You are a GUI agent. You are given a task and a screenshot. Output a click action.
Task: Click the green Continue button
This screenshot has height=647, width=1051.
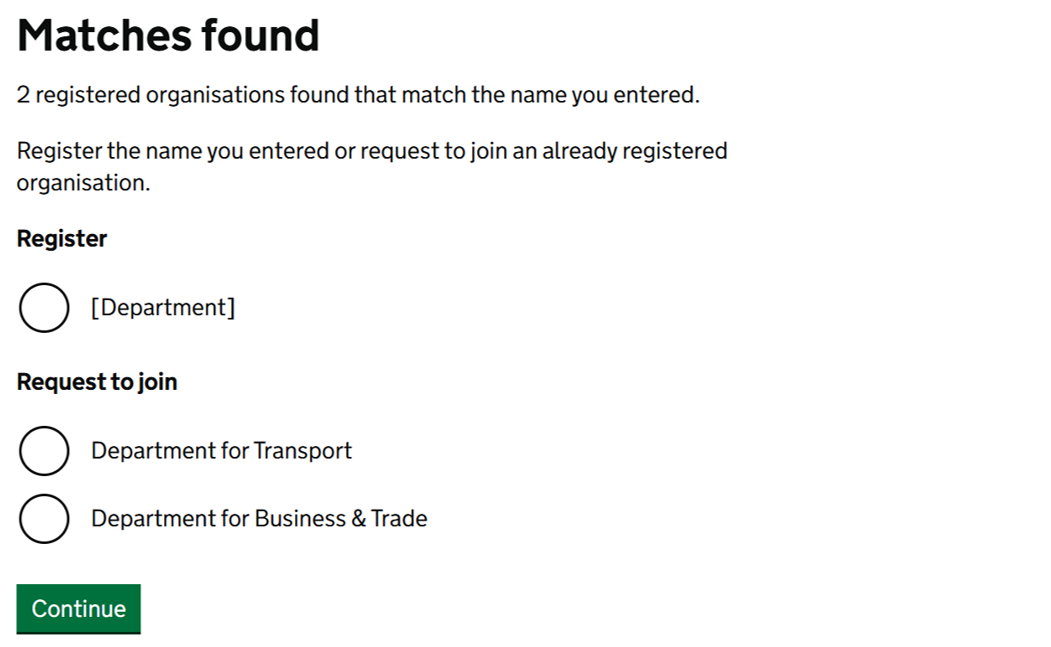[x=78, y=609]
